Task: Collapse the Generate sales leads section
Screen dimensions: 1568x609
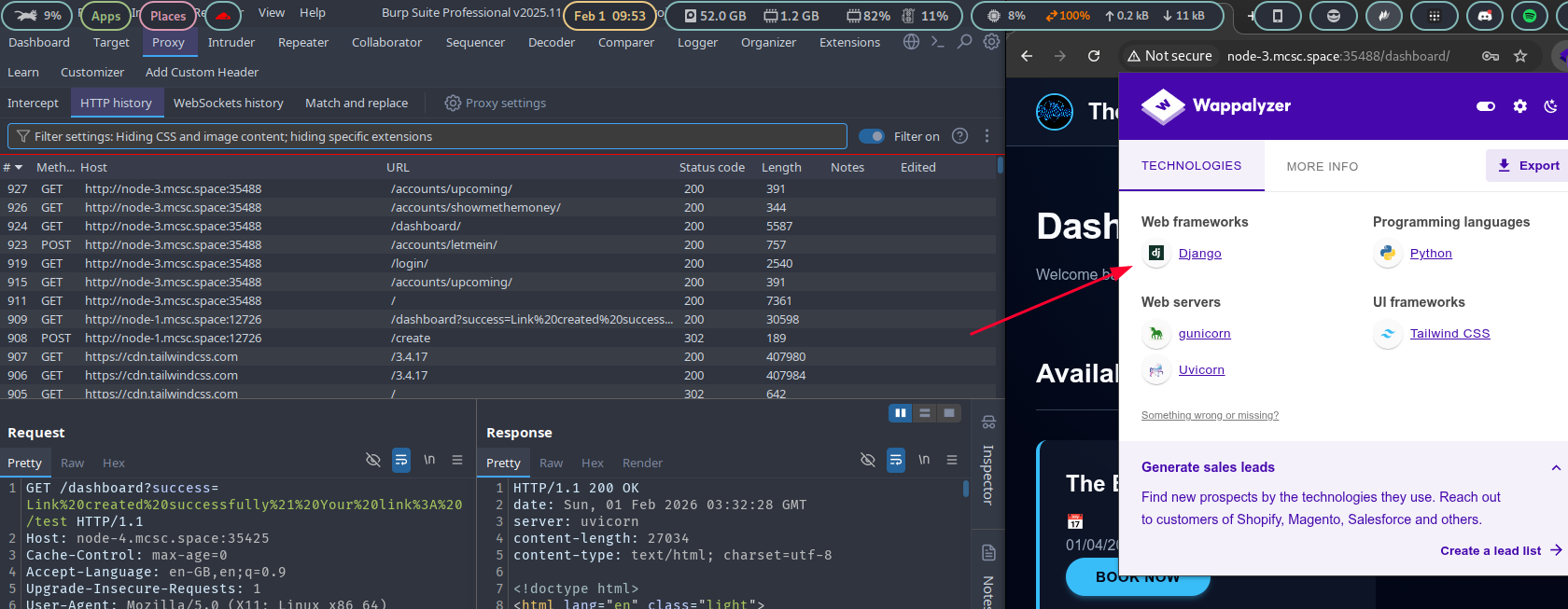Action: tap(1555, 468)
